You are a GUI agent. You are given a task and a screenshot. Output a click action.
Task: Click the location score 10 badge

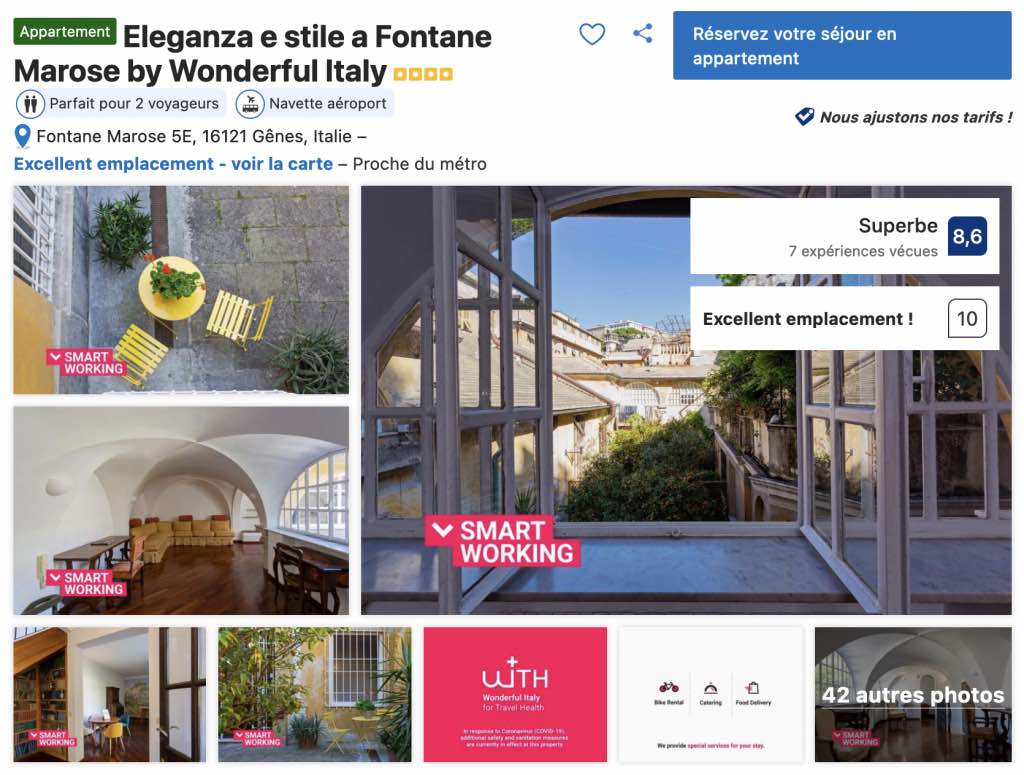(967, 319)
